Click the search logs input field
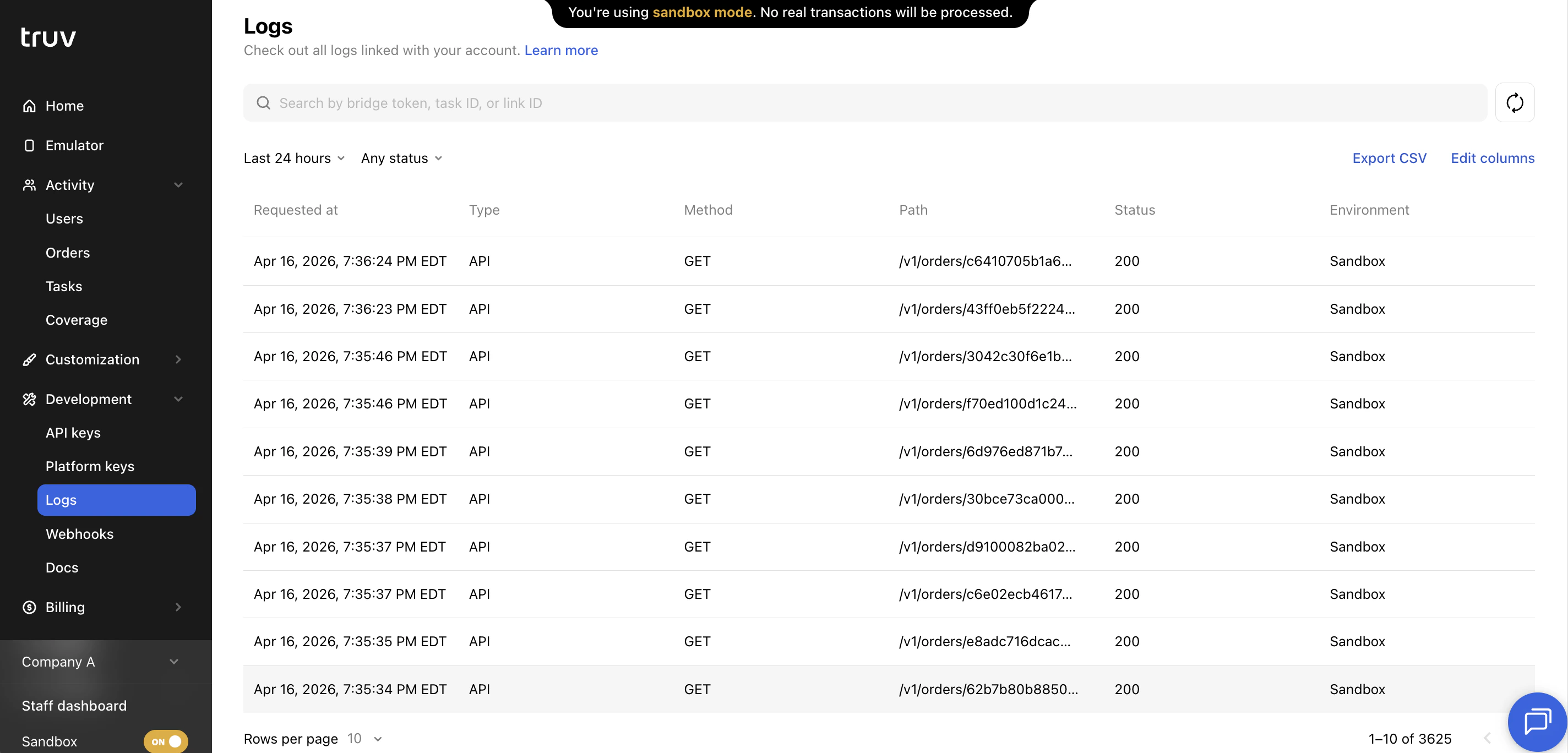 tap(731, 103)
